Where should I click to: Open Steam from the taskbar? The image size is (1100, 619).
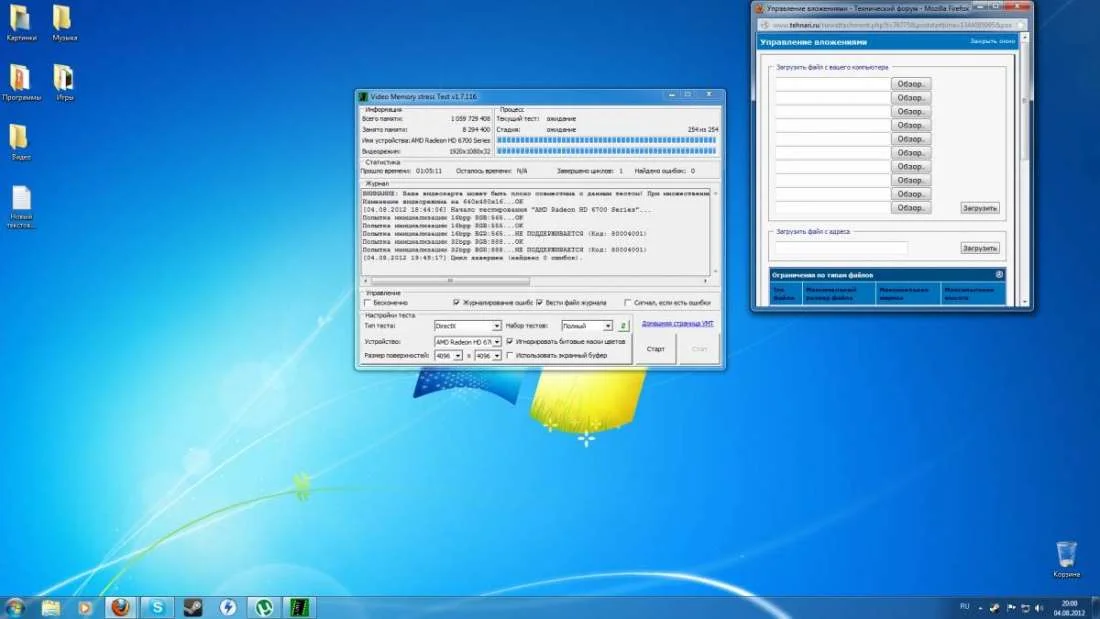[192, 607]
